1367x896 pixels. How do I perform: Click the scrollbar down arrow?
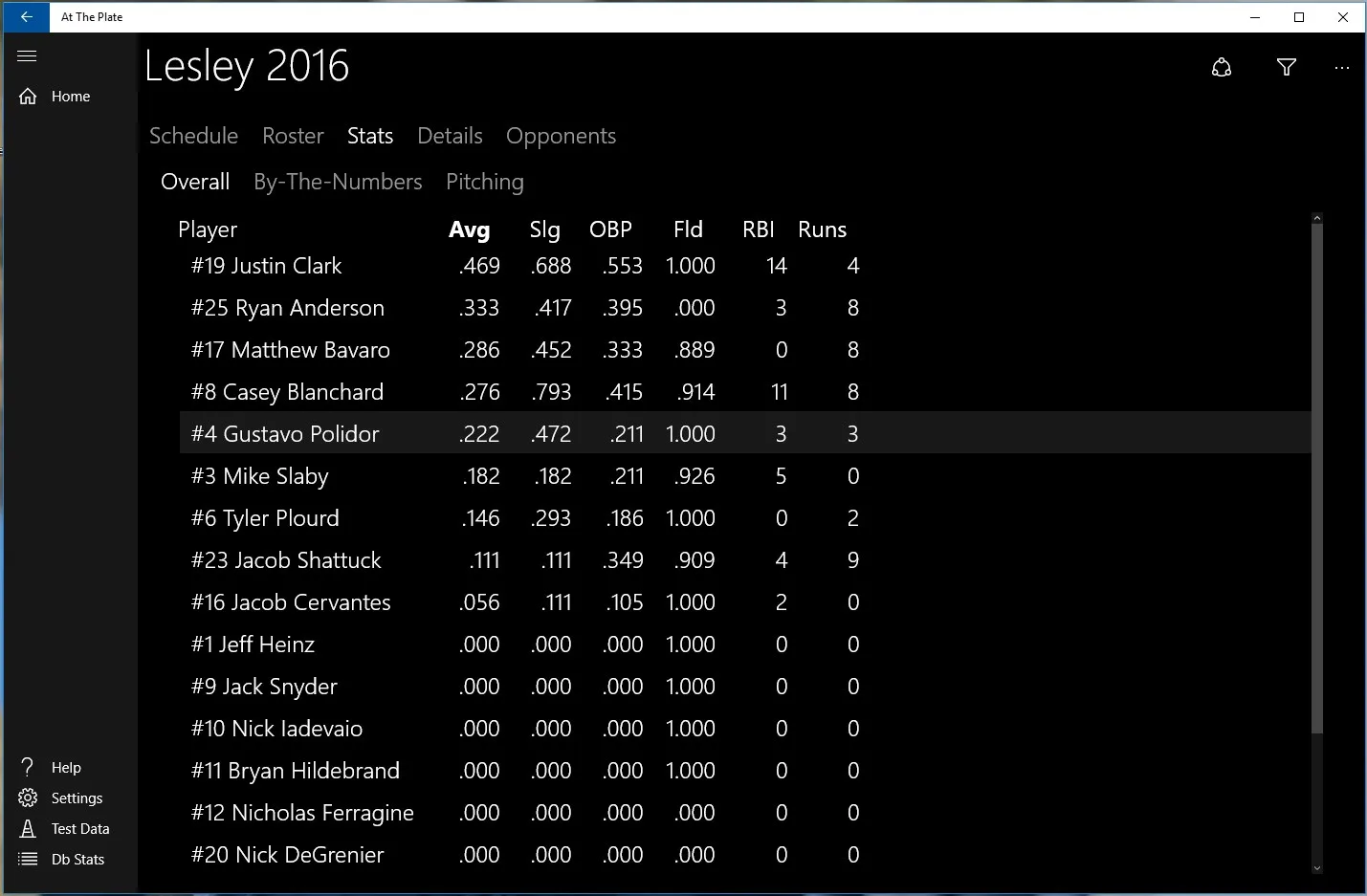pyautogui.click(x=1316, y=867)
